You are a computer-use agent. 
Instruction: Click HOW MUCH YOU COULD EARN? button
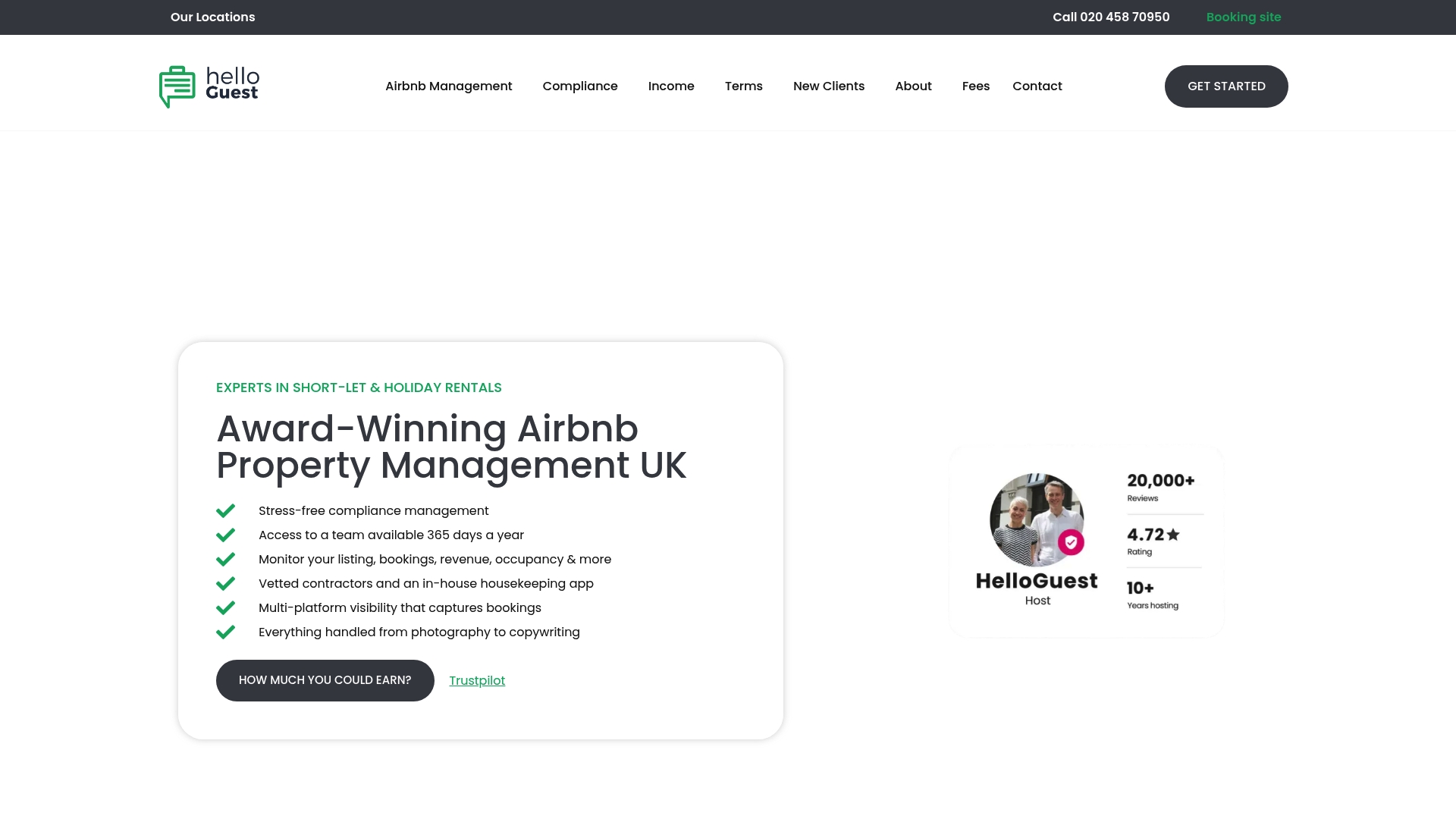pyautogui.click(x=325, y=680)
